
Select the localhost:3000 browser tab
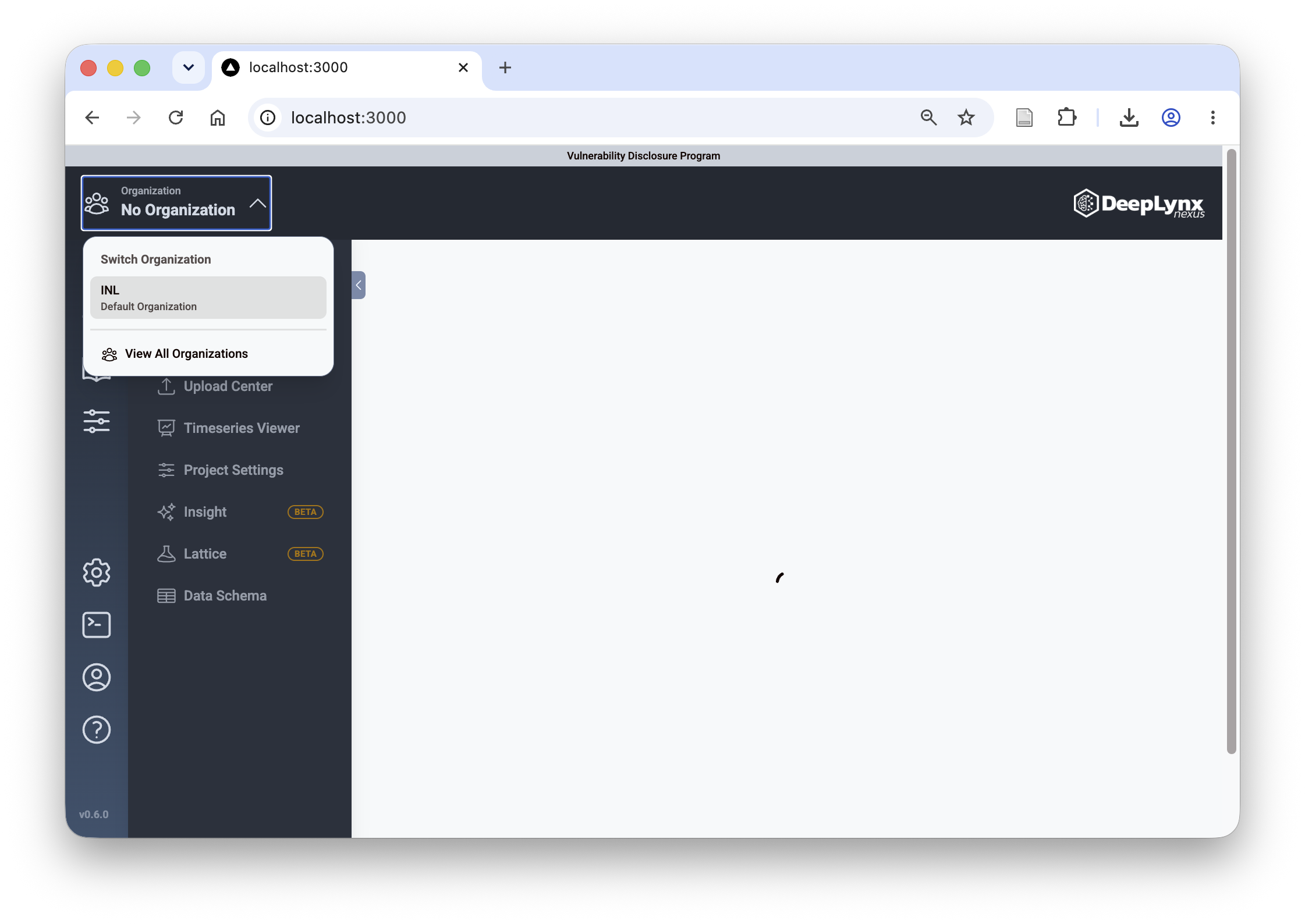(346, 68)
